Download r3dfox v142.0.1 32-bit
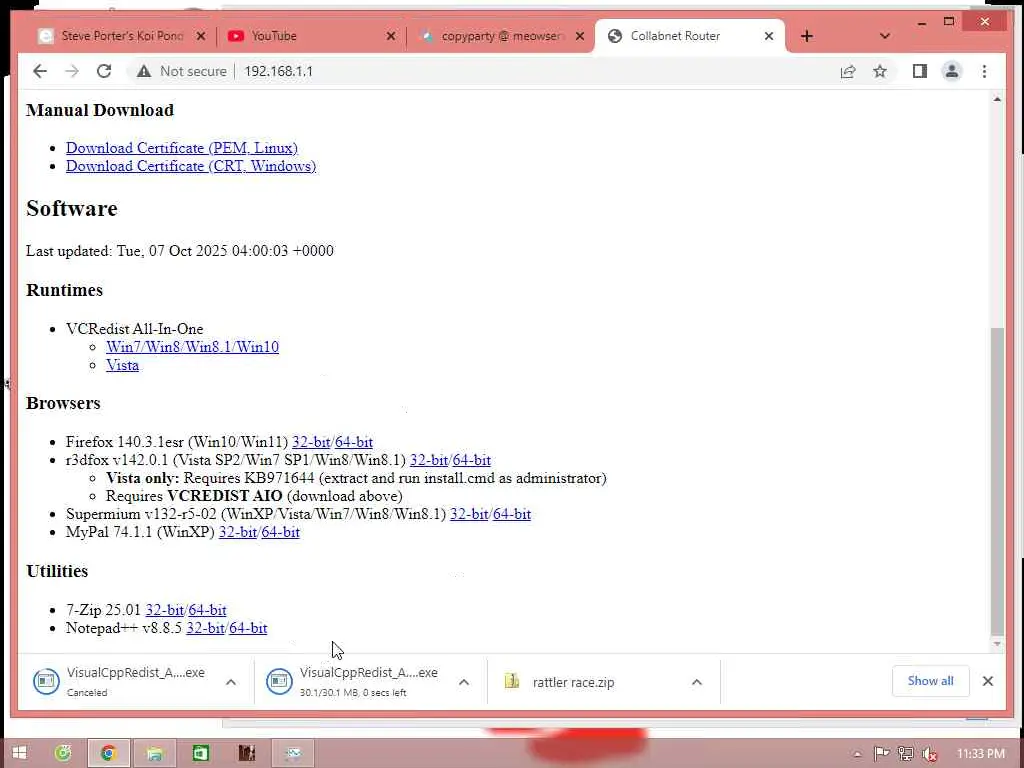 (428, 460)
